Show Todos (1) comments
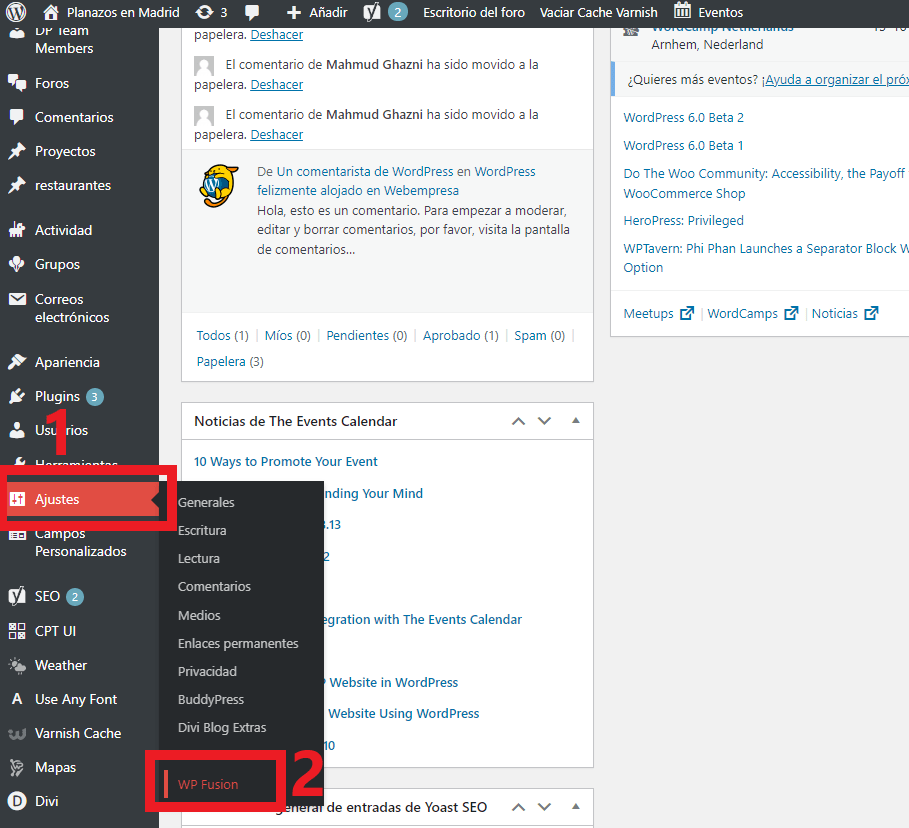The image size is (909, 828). click(222, 335)
